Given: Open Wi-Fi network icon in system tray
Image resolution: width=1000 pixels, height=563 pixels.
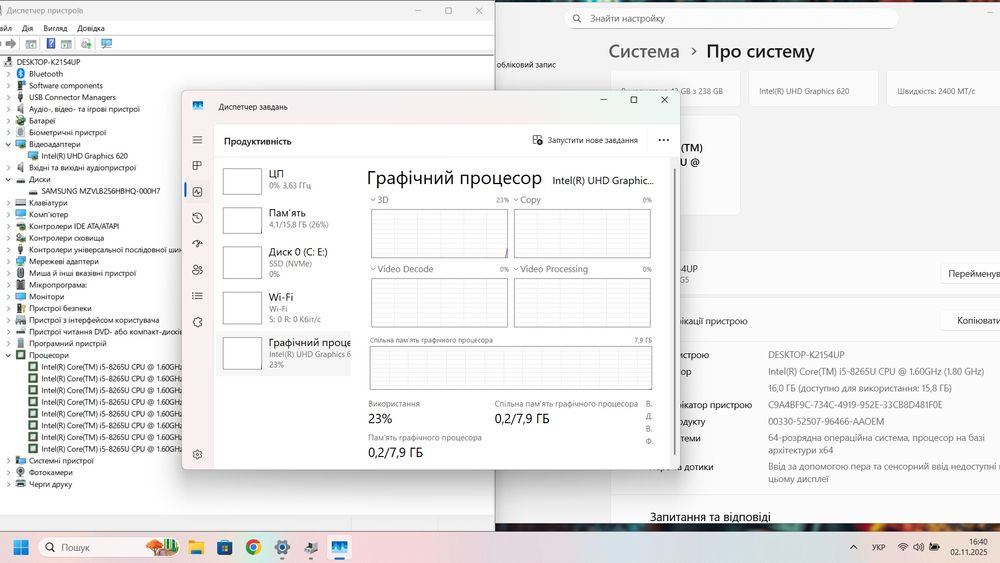Looking at the screenshot, I should click(x=903, y=547).
